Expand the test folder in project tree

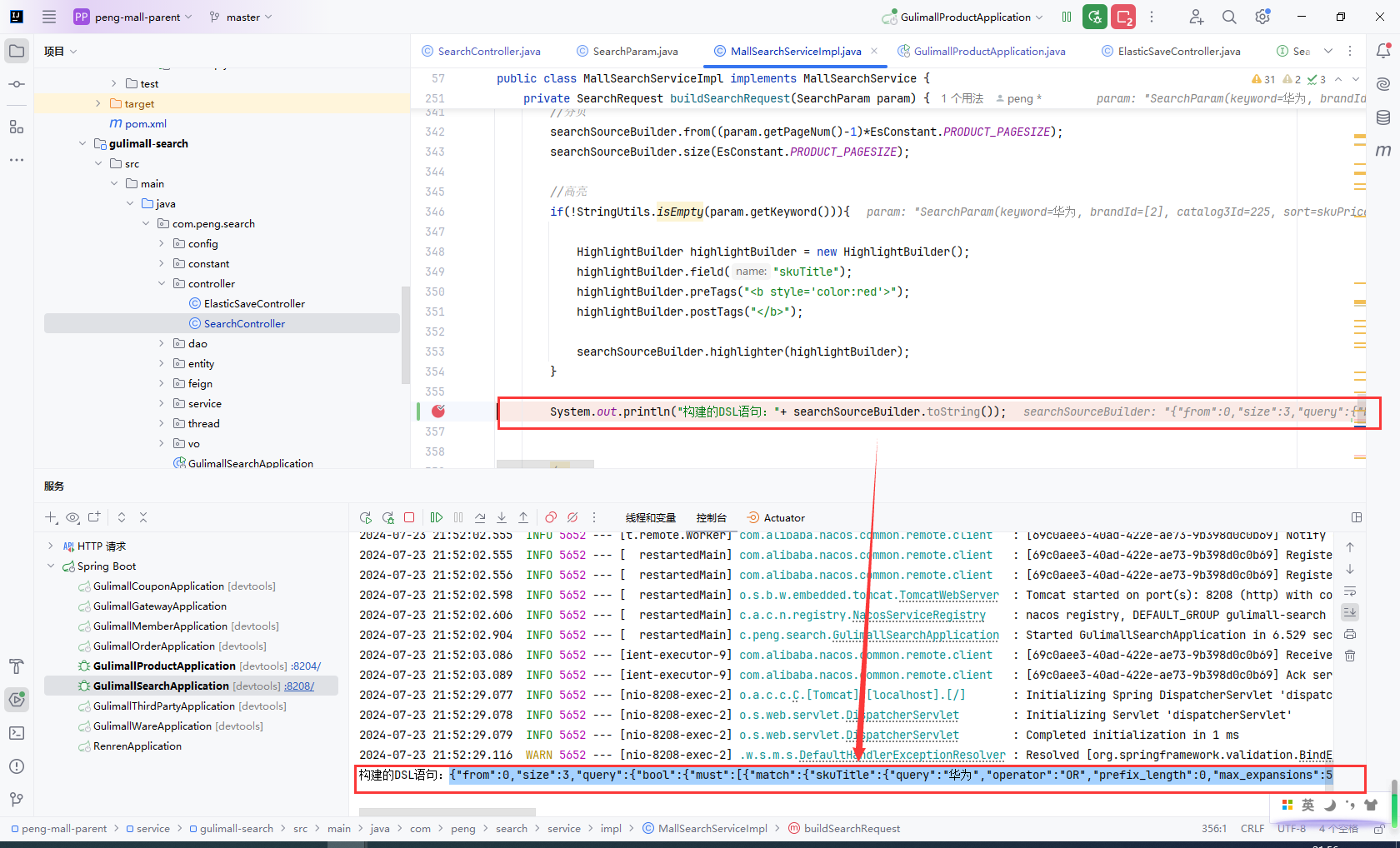(x=114, y=83)
